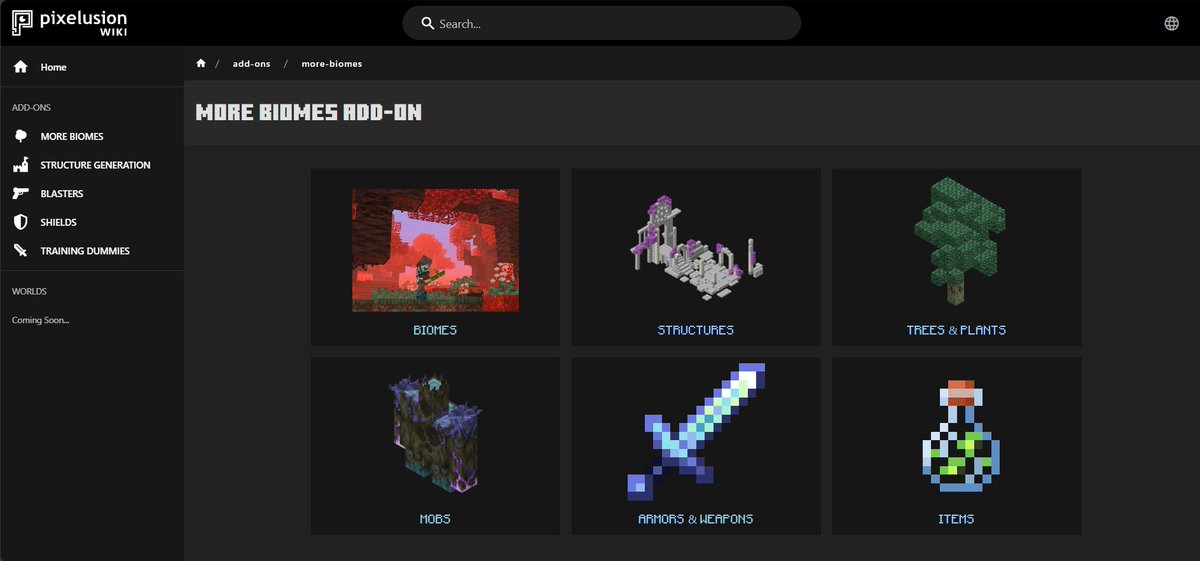
Task: Click the Home house icon in sidebar
Action: coord(20,67)
